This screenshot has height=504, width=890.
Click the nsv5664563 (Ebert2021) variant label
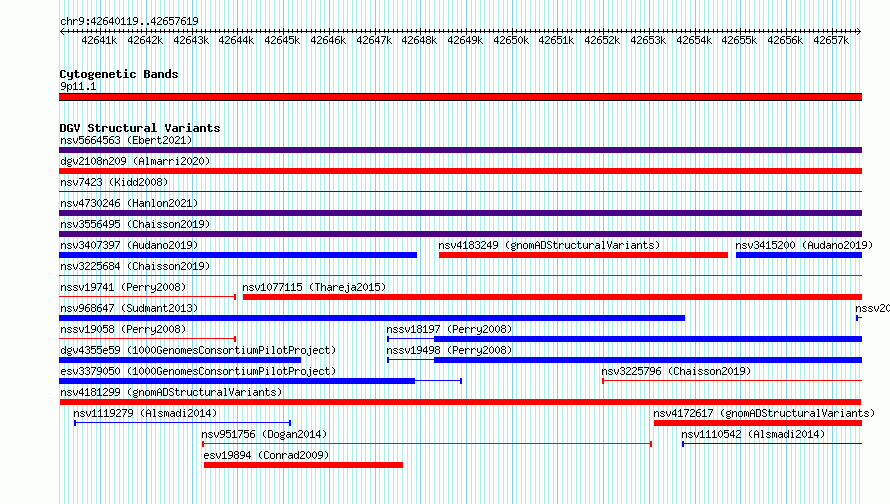(x=126, y=140)
